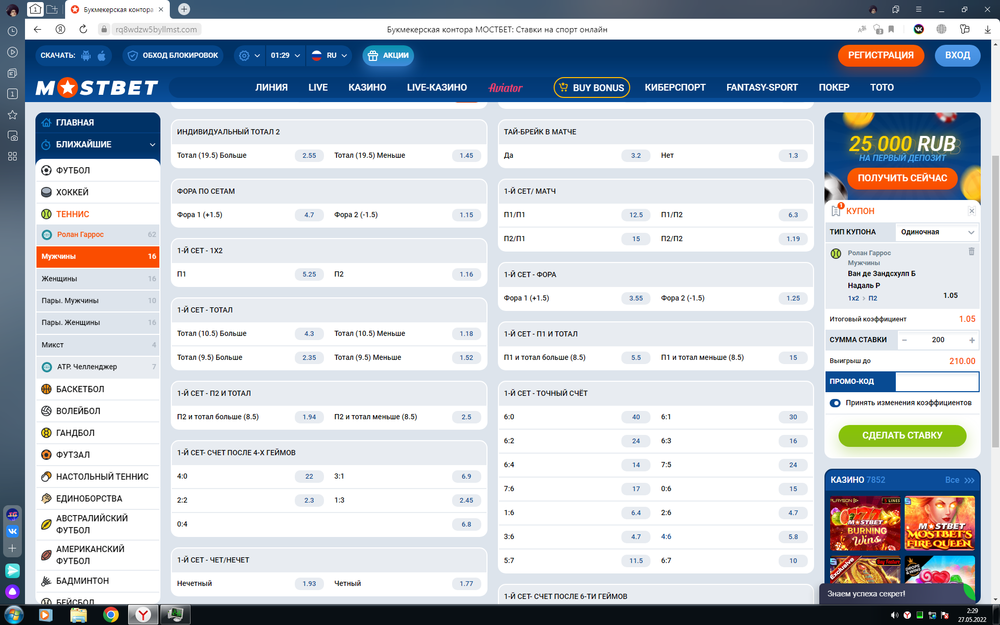Click the icon beside АМЕРИКАНСКИЙ ФУТБОЛ

[x=46, y=555]
